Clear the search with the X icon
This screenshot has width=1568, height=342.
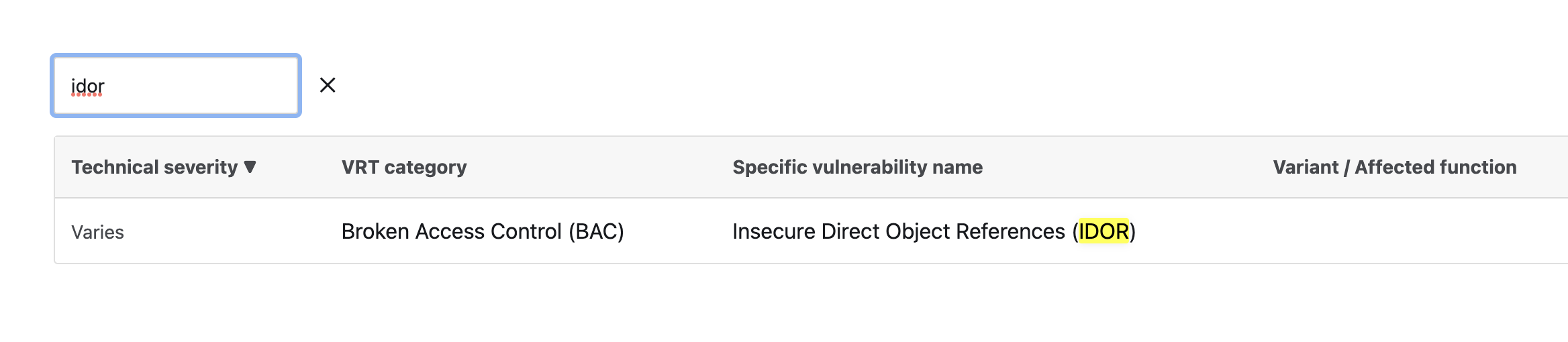tap(328, 85)
